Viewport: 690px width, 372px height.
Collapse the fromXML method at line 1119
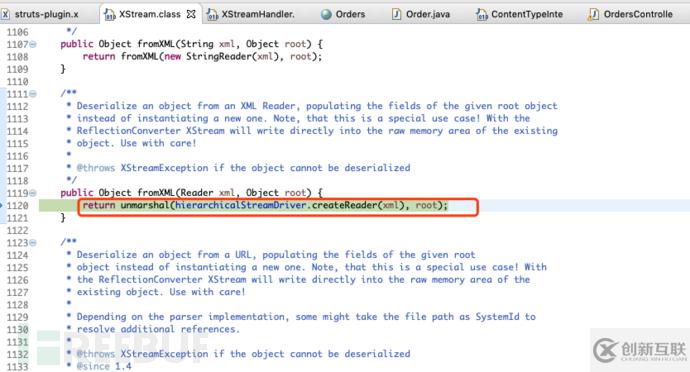pos(33,193)
